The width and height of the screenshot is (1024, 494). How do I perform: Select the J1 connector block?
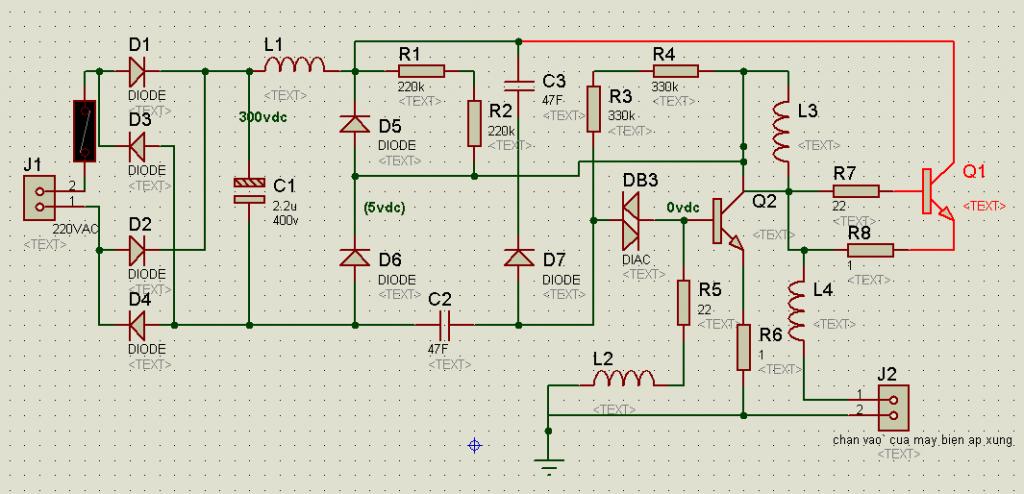coord(39,199)
